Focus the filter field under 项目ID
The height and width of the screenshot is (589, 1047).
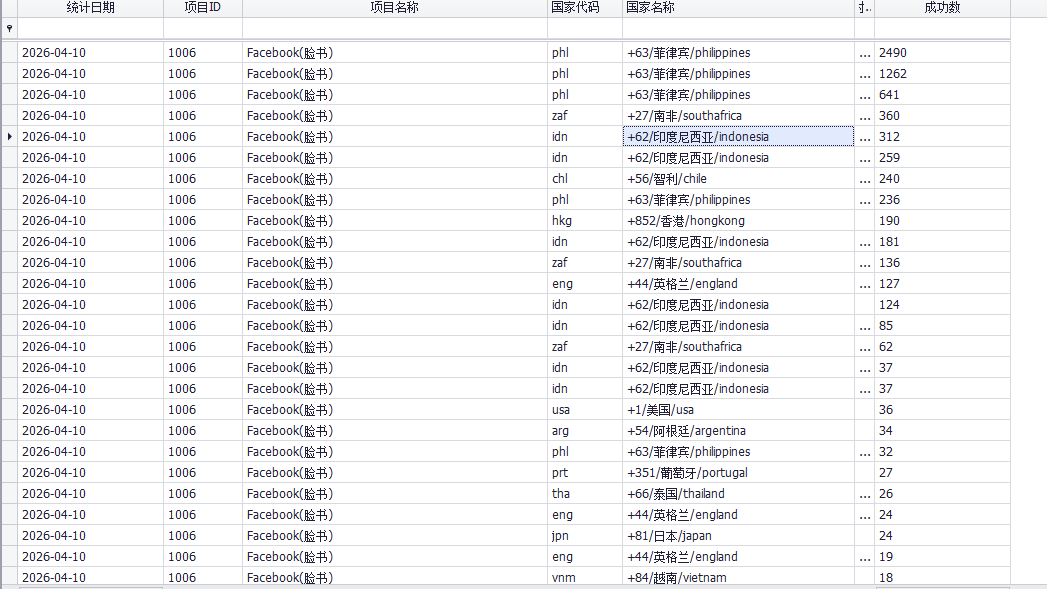pos(203,28)
